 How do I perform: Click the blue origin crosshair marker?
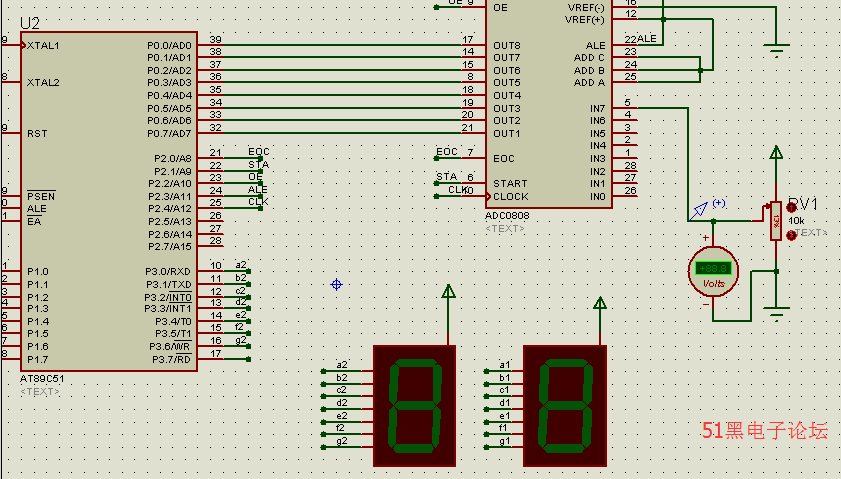pyautogui.click(x=336, y=284)
